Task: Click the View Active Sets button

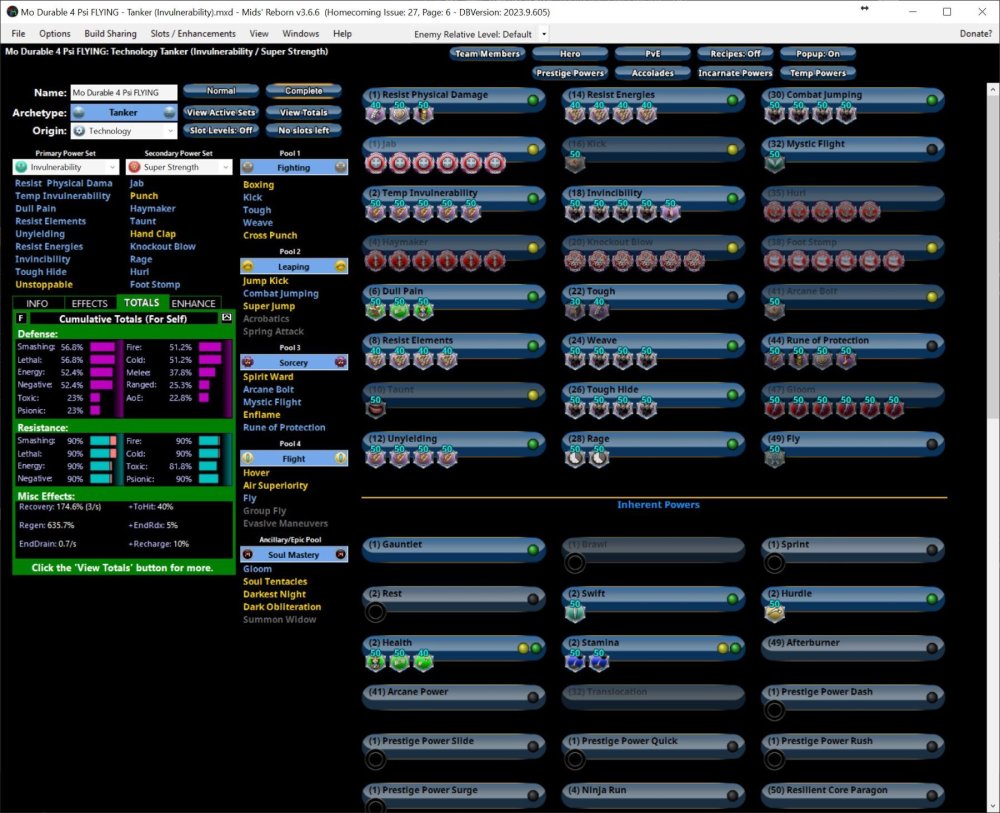Action: (221, 112)
